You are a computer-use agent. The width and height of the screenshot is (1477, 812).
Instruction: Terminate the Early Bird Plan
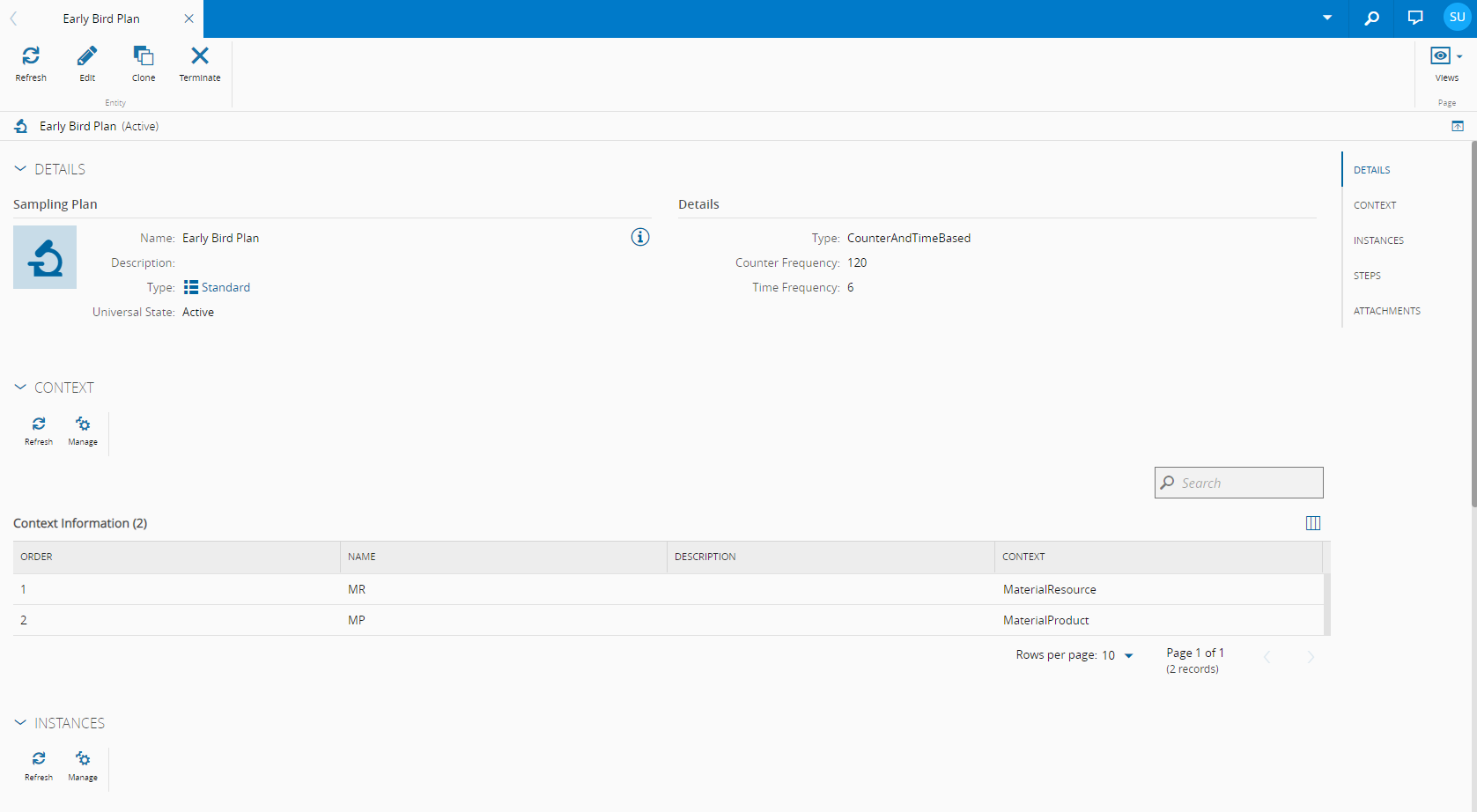(x=200, y=63)
